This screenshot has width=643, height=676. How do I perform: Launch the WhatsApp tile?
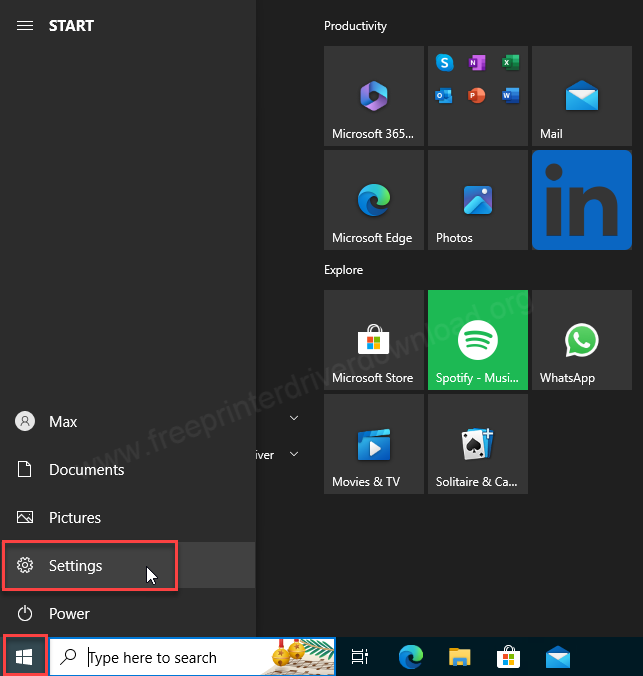pos(581,340)
